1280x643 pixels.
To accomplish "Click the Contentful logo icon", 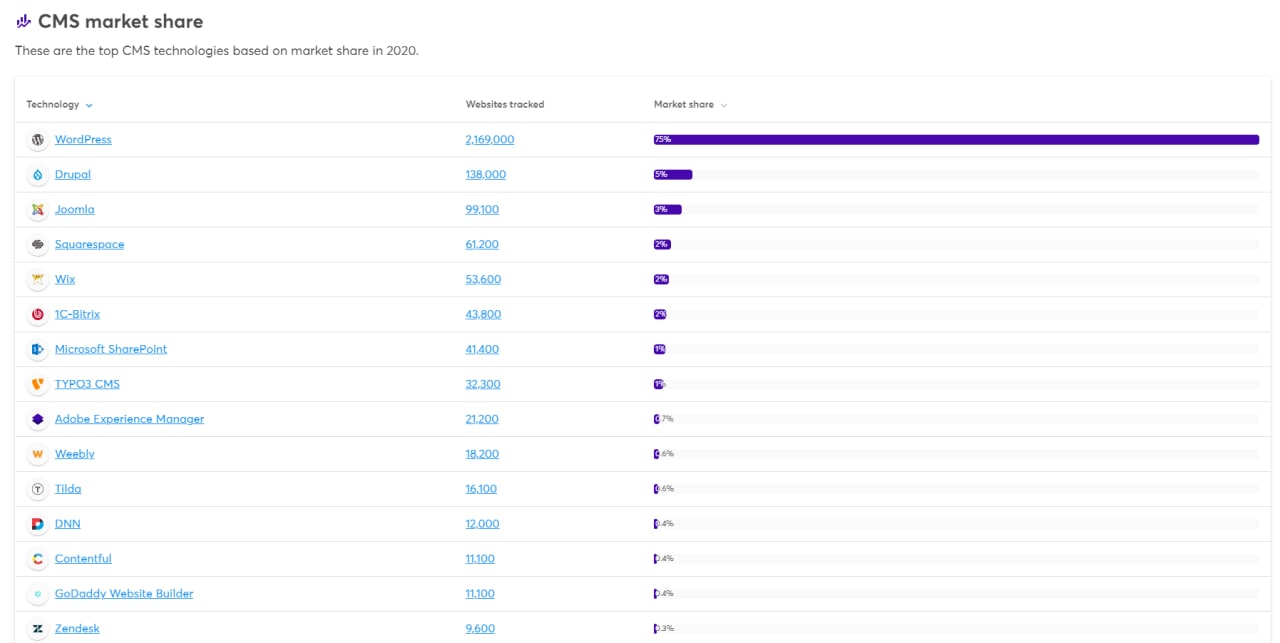I will [38, 560].
